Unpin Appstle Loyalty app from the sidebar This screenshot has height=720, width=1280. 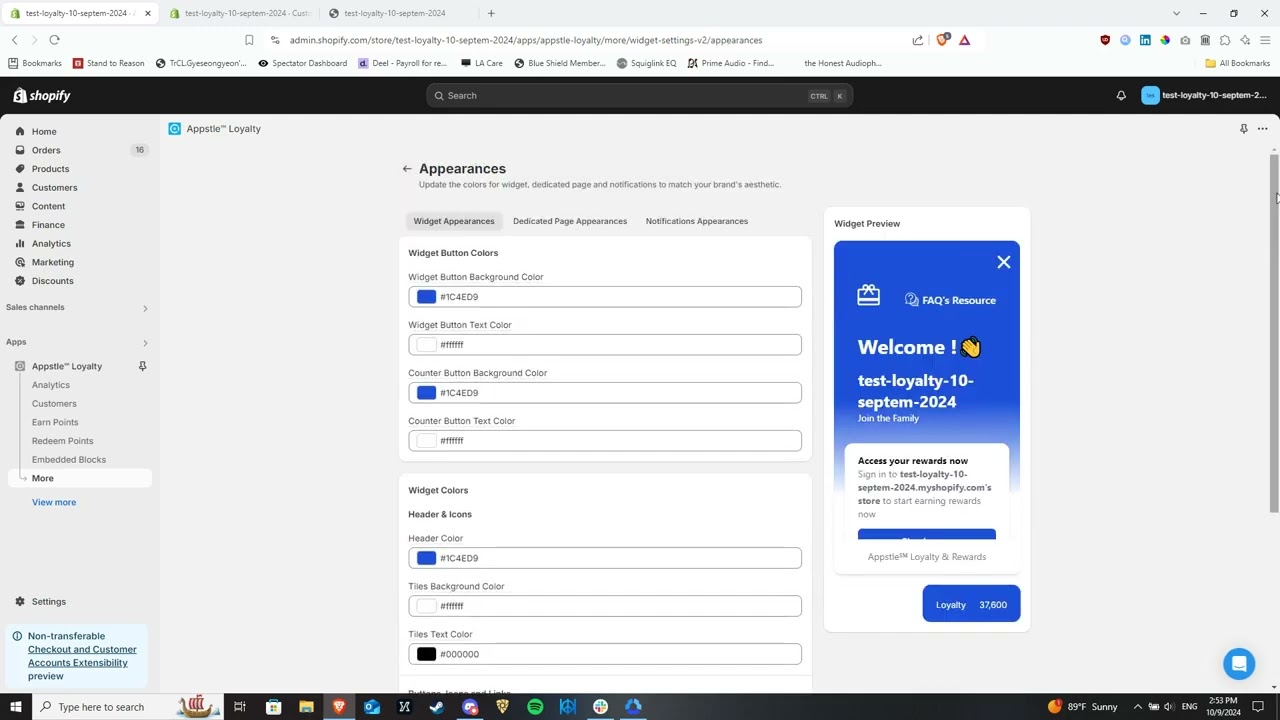pos(142,366)
